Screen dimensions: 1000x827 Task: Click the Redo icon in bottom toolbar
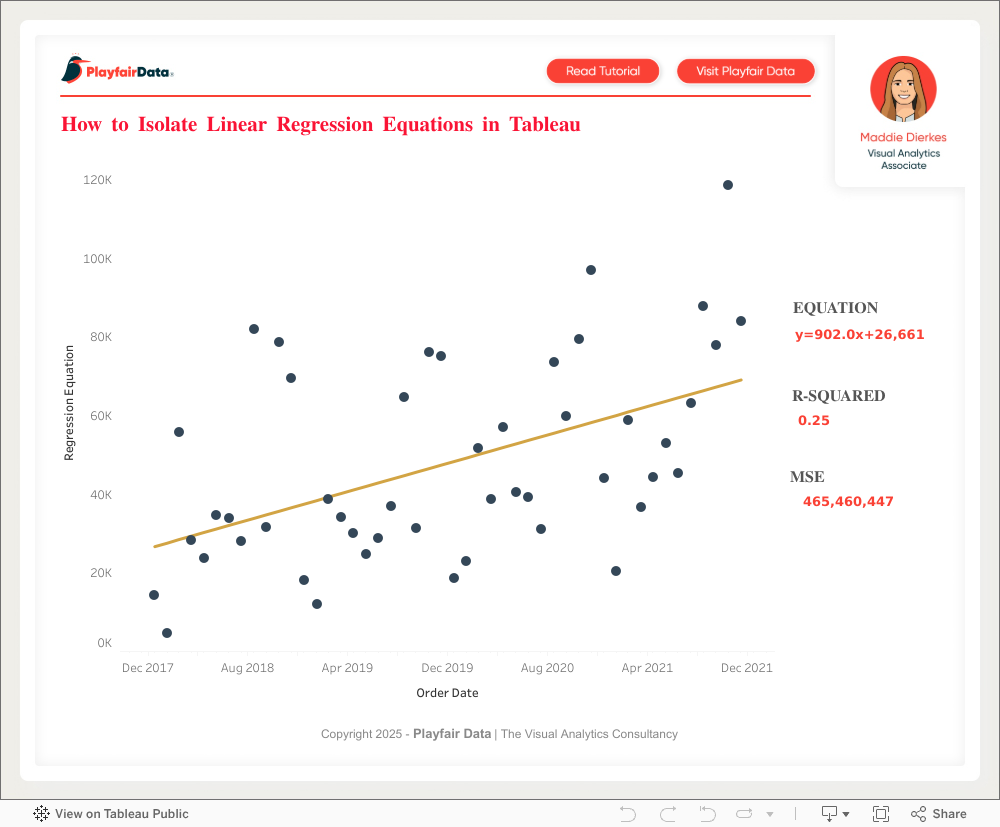(x=668, y=814)
